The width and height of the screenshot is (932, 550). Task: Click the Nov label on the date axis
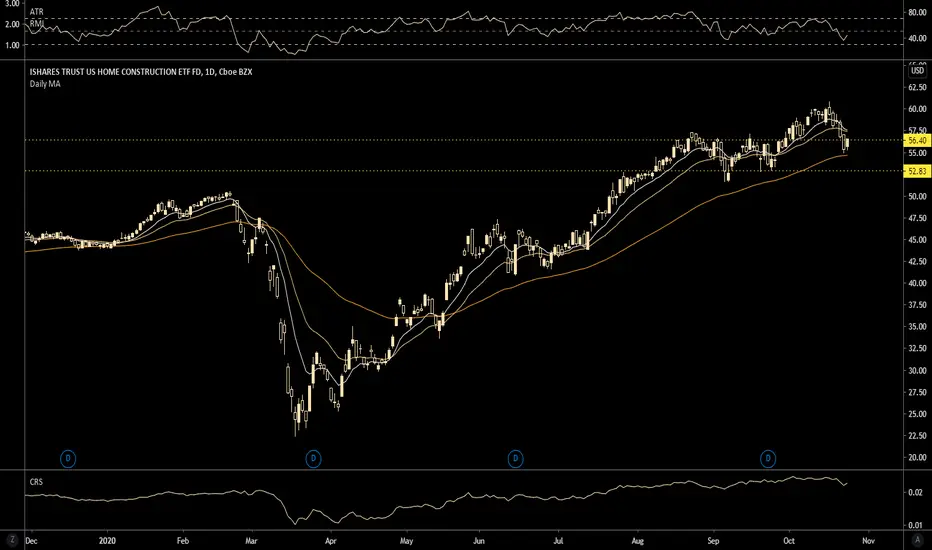pos(868,540)
